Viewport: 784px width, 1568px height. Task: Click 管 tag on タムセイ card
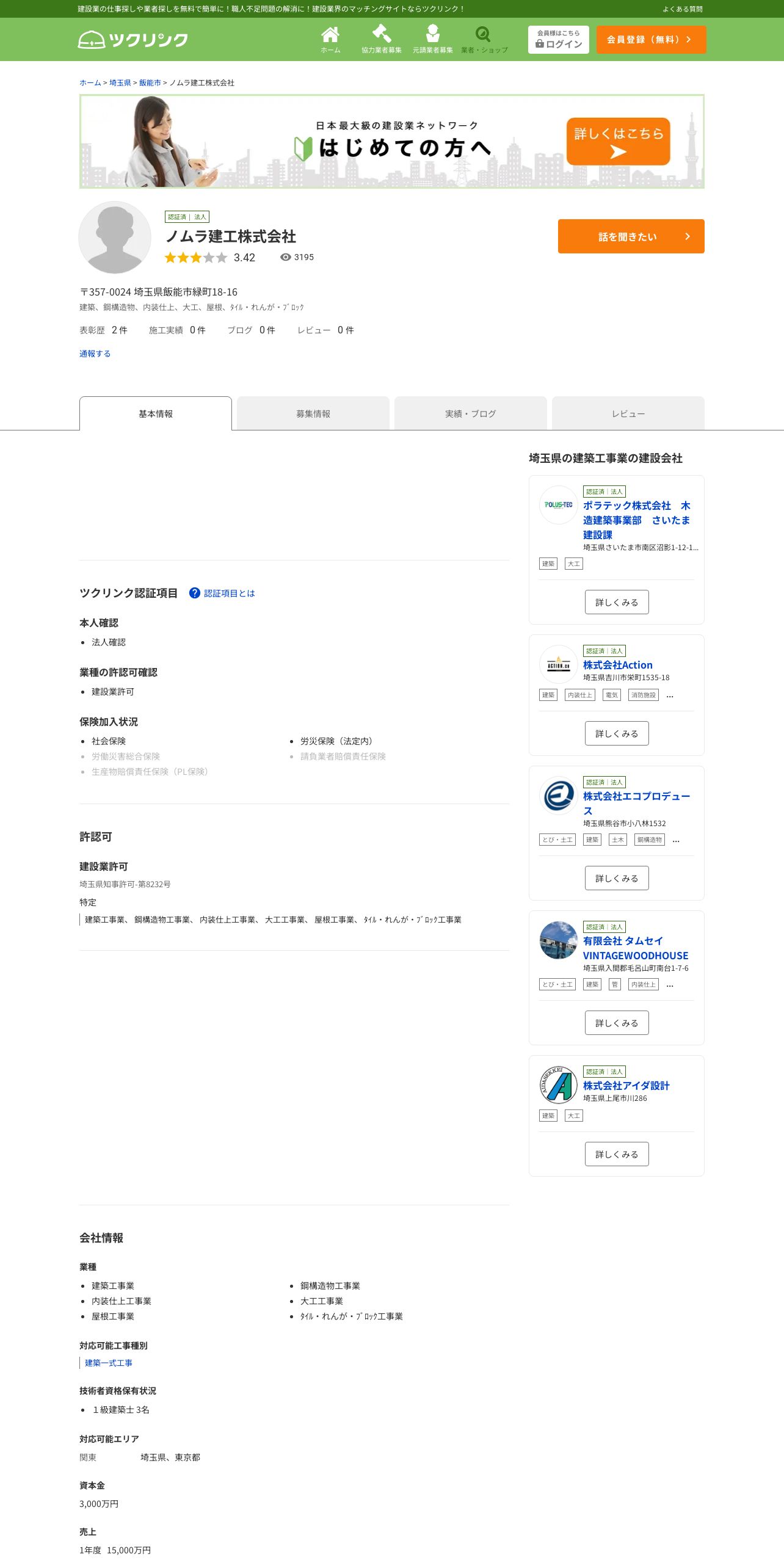(x=615, y=984)
